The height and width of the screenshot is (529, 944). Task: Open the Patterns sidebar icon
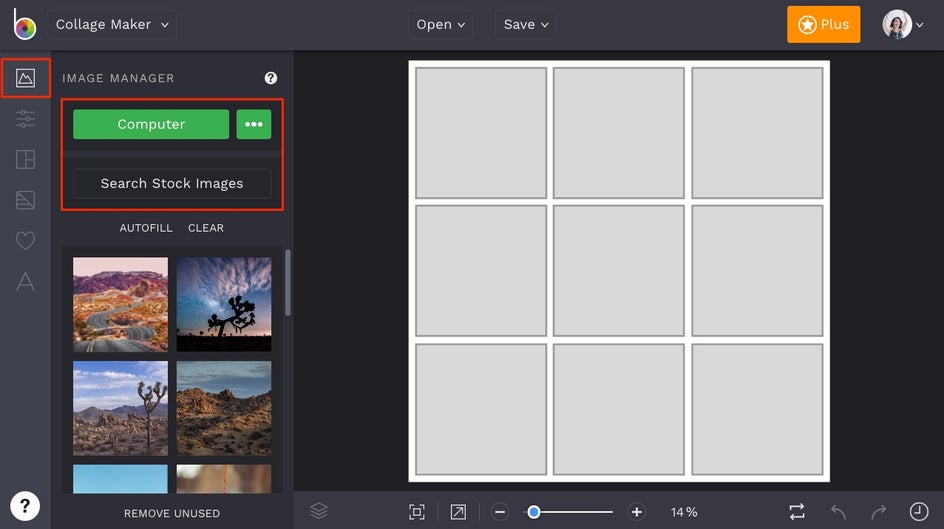point(25,200)
